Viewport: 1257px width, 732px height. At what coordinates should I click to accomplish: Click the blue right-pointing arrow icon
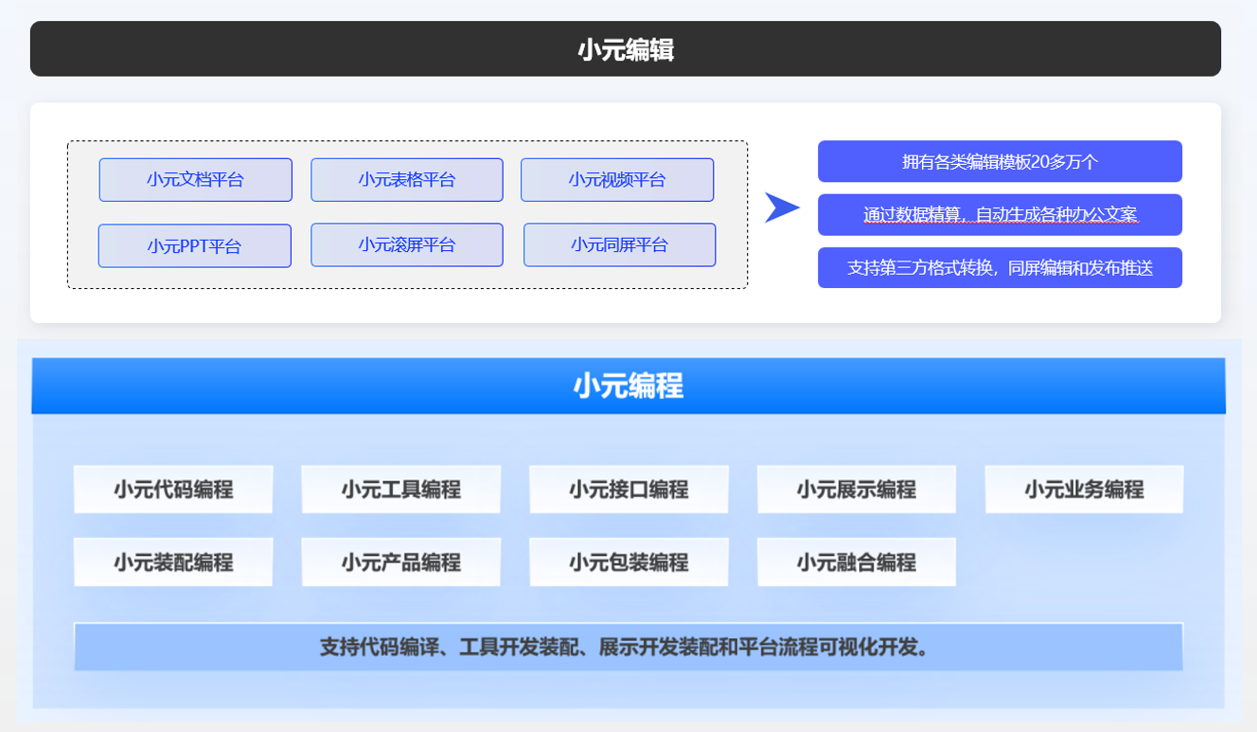point(782,208)
